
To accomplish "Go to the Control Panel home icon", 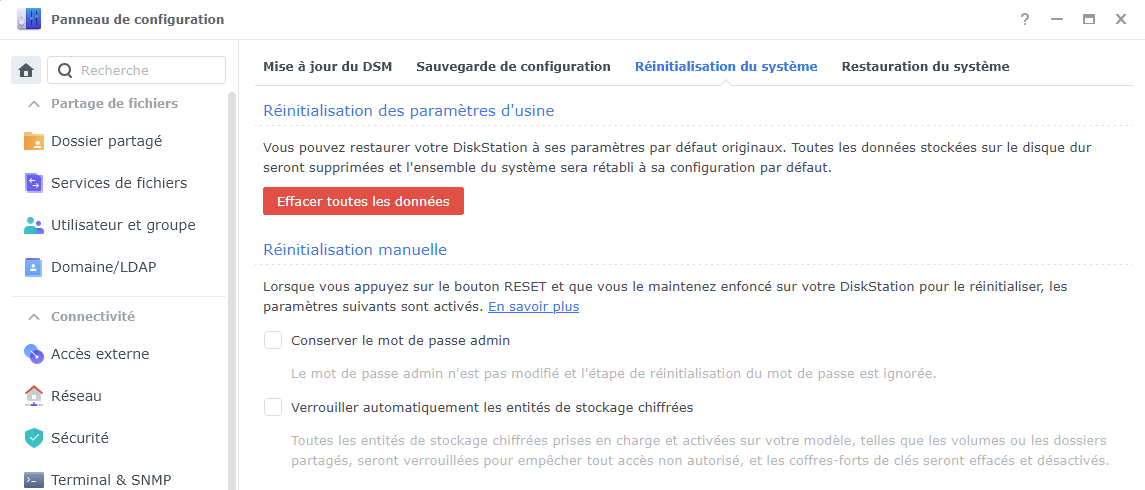I will (26, 70).
